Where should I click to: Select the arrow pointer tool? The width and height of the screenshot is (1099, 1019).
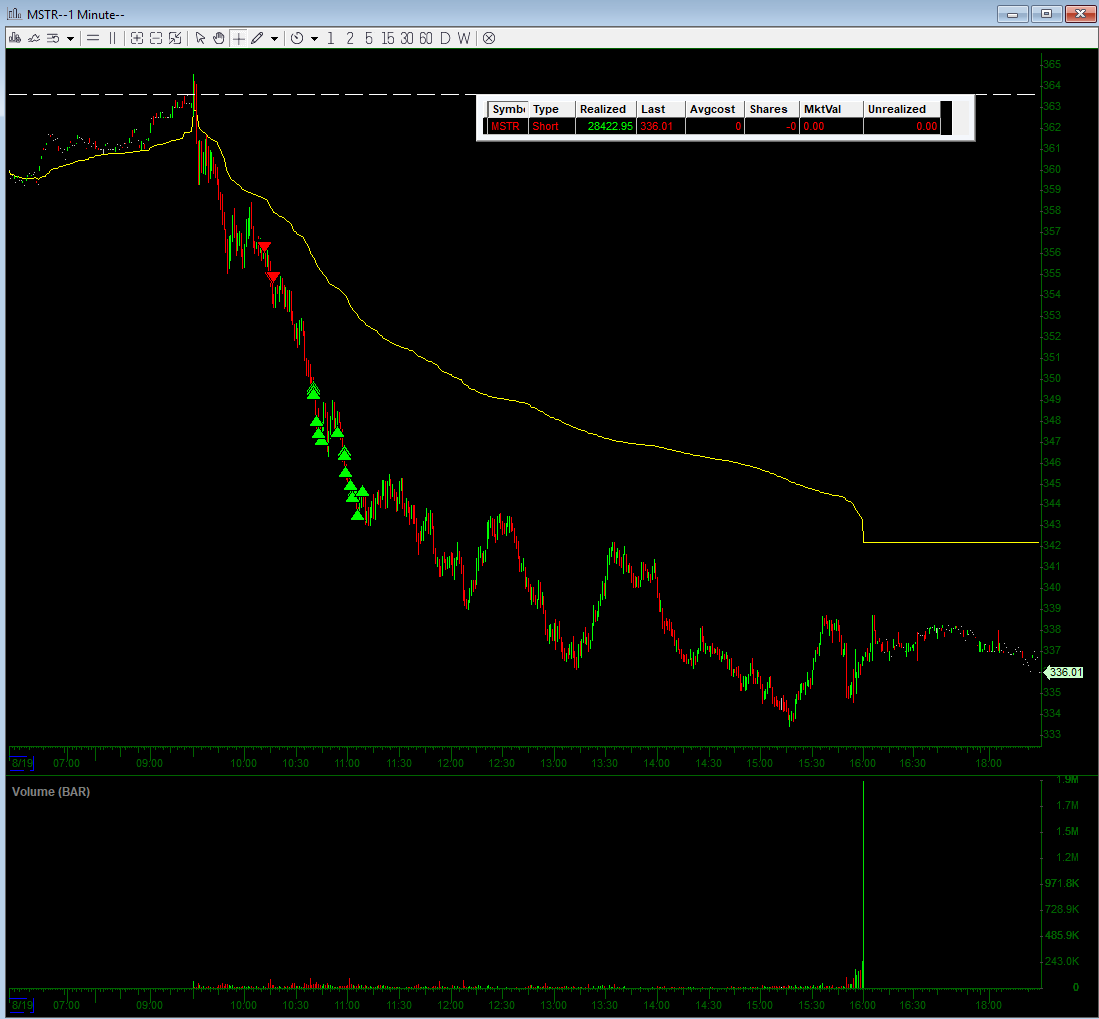click(200, 39)
